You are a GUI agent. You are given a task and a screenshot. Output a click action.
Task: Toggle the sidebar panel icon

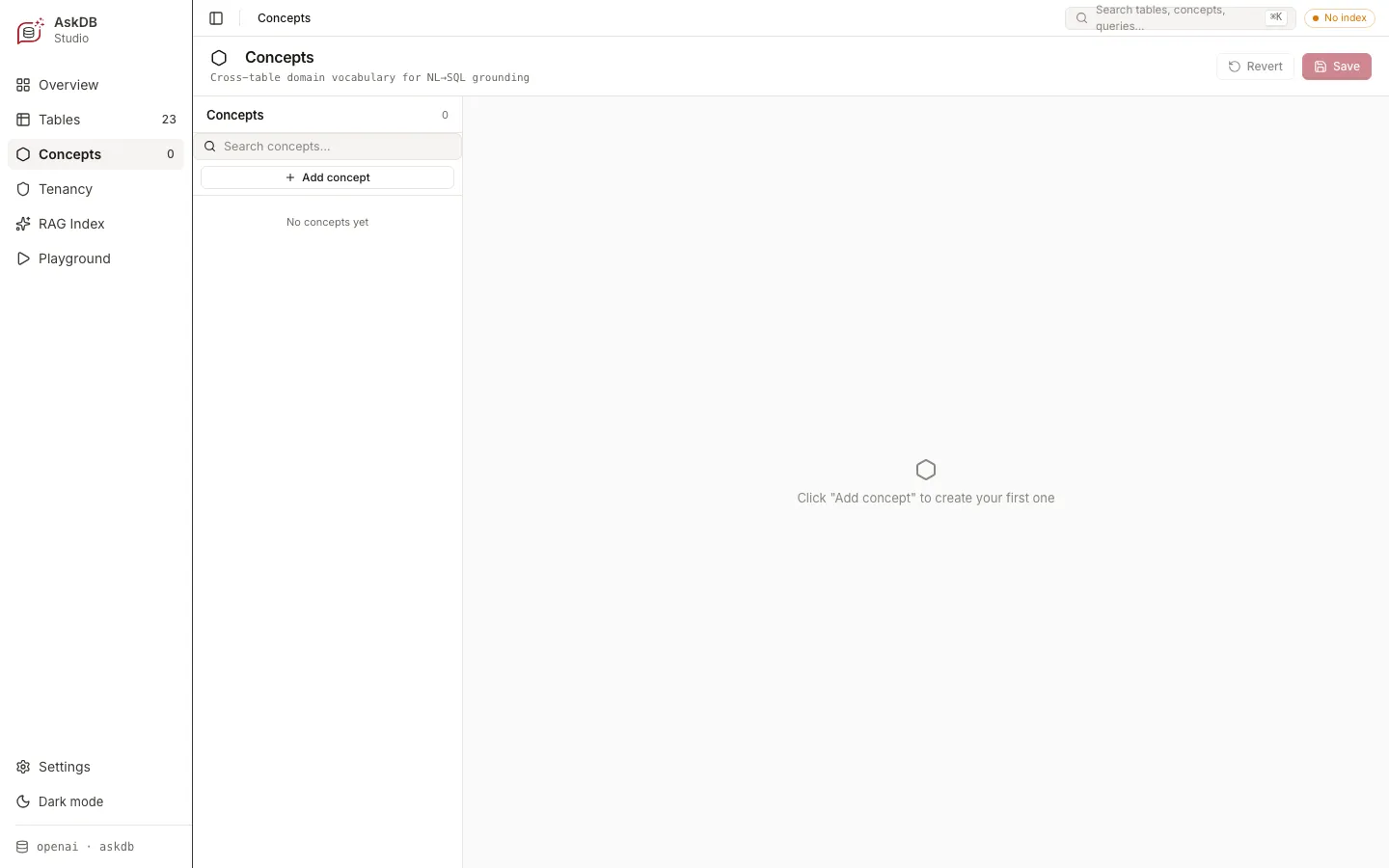pos(216,18)
